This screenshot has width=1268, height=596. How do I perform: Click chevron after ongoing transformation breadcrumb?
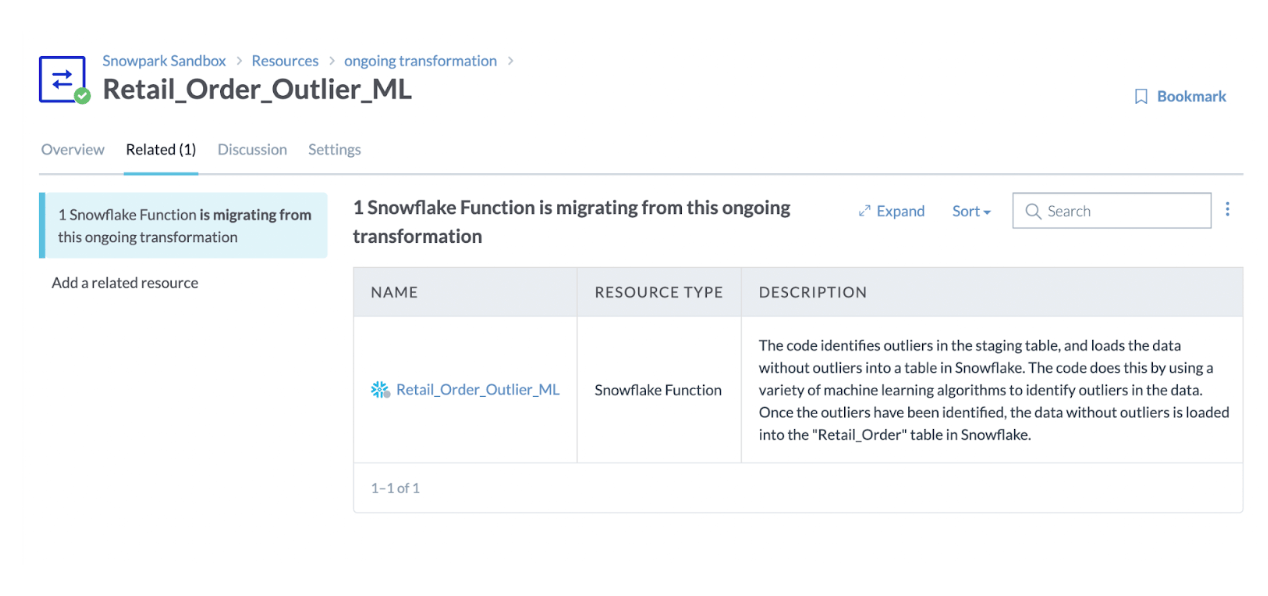pyautogui.click(x=511, y=61)
